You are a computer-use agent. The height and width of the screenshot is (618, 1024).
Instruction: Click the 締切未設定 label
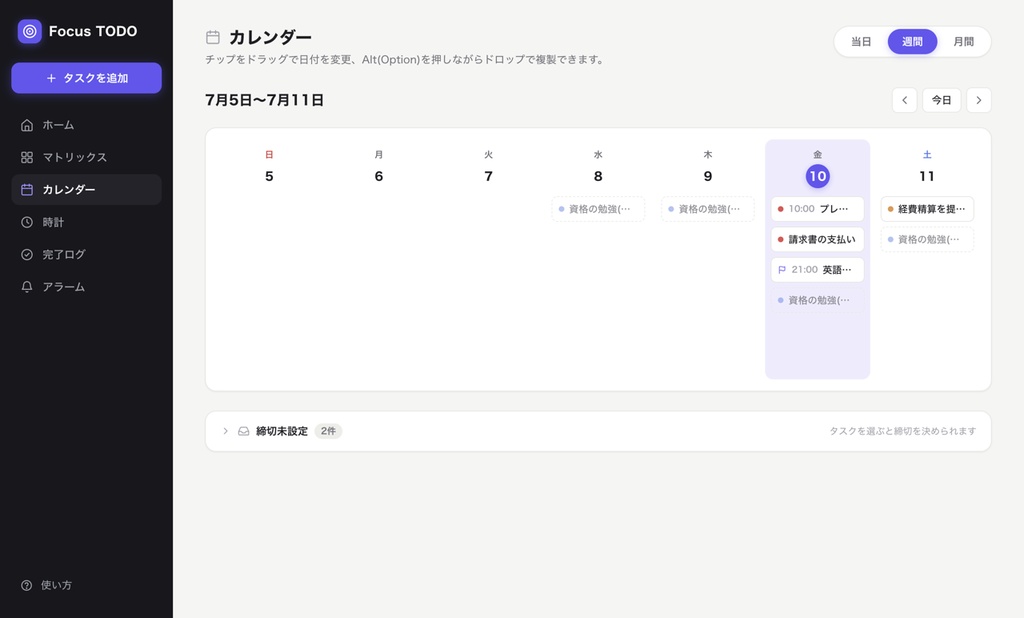coord(281,431)
